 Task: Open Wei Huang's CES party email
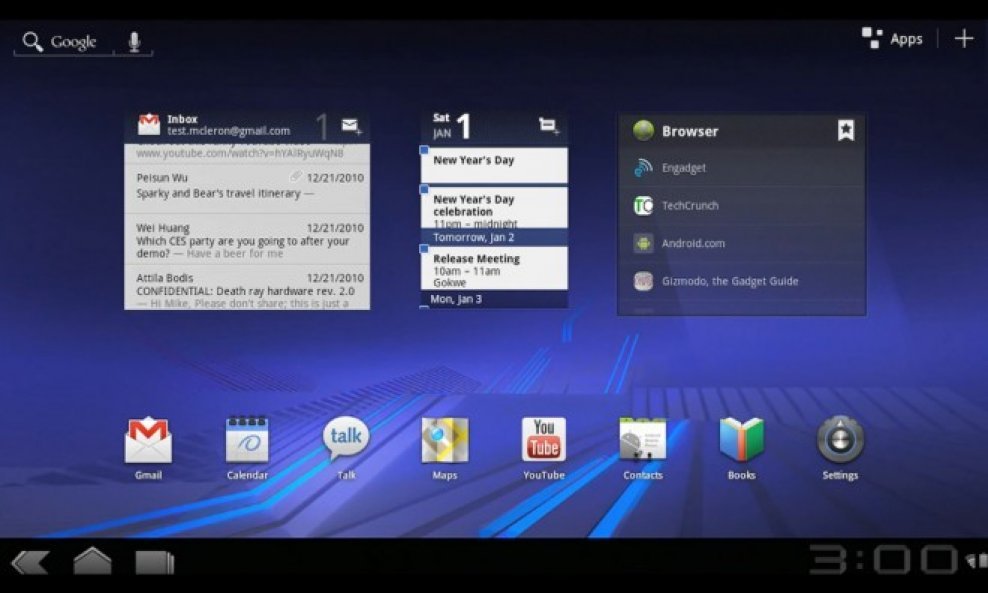tap(247, 239)
